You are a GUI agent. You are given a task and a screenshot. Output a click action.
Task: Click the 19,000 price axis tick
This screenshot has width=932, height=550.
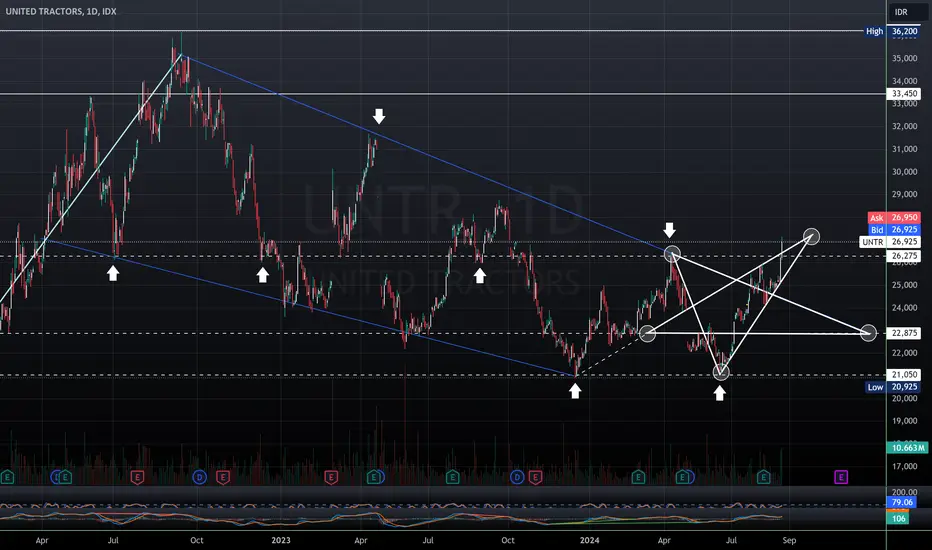[904, 421]
